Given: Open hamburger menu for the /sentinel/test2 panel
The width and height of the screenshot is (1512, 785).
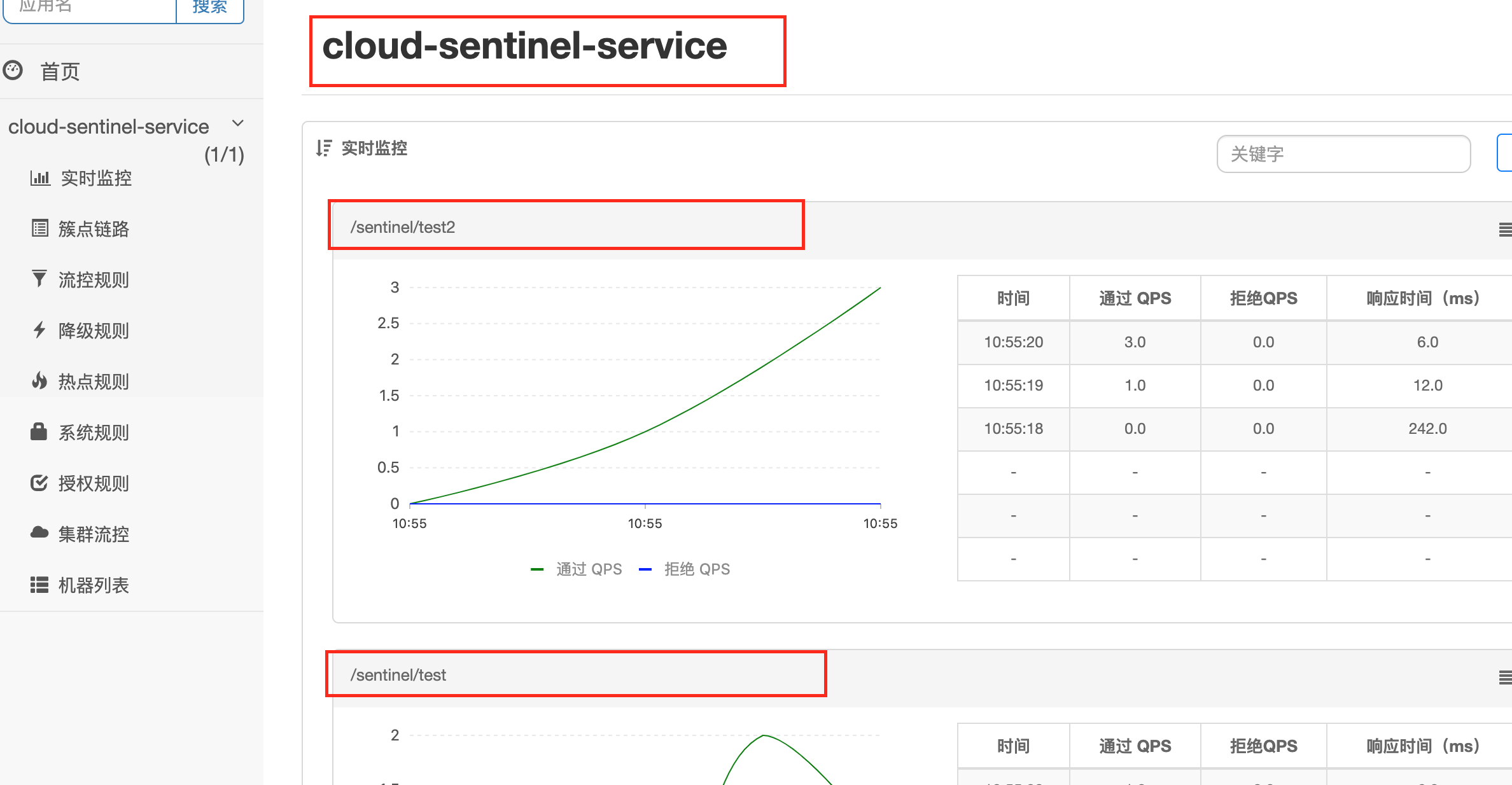Looking at the screenshot, I should click(1505, 230).
